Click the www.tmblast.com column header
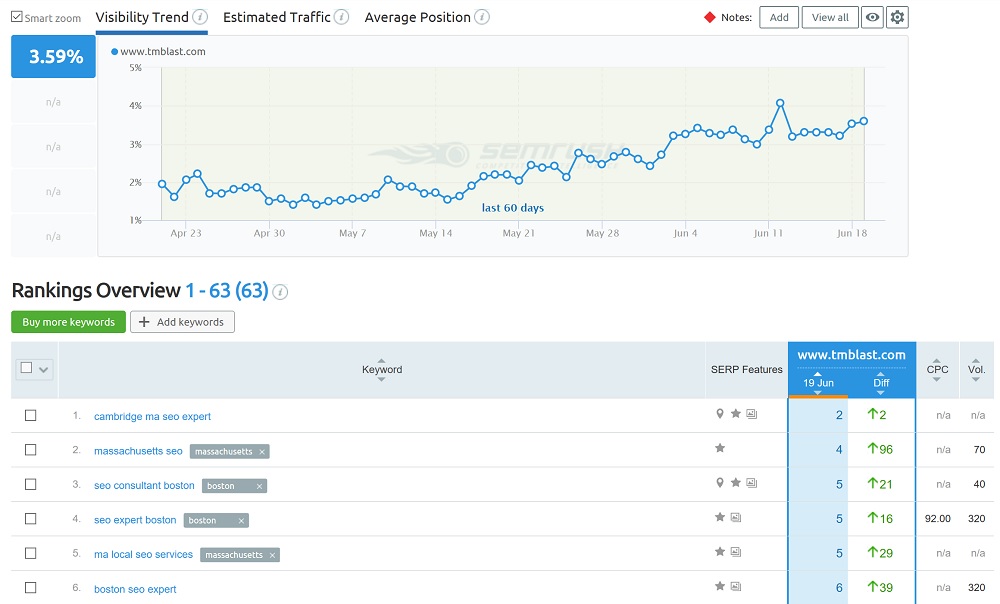Image resolution: width=1000 pixels, height=604 pixels. [851, 355]
